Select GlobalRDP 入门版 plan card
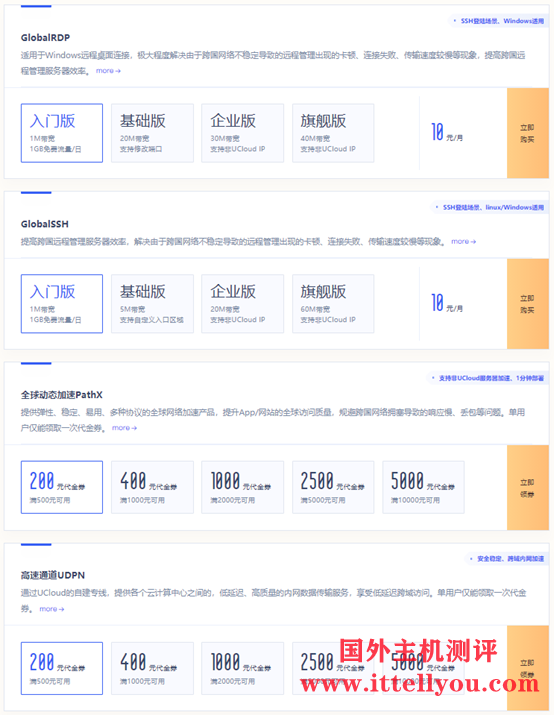Screen dimensions: 554x715 (x=62, y=133)
